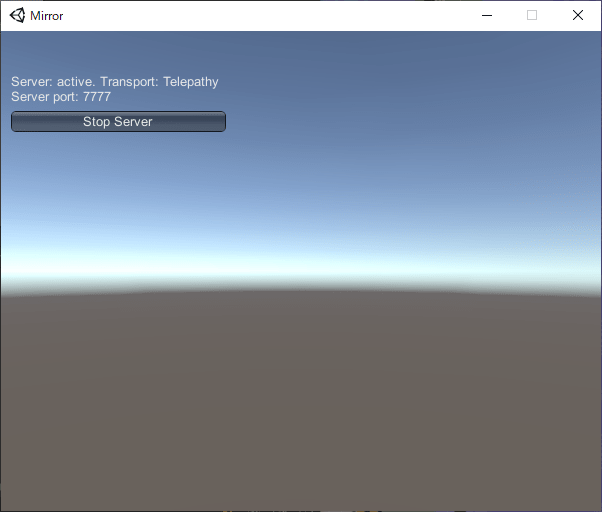Minimize the Mirror window
The height and width of the screenshot is (512, 602).
(x=487, y=15)
